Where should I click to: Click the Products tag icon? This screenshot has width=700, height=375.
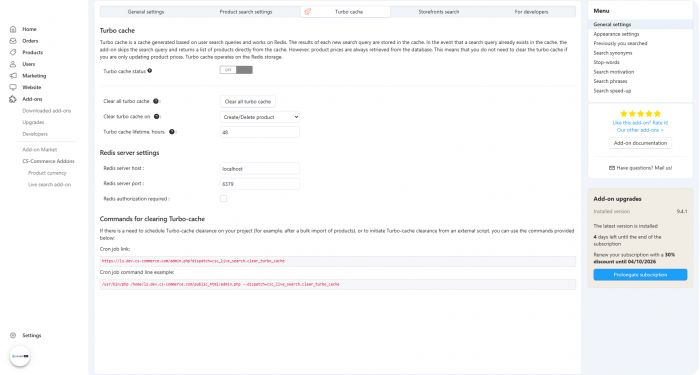tap(13, 52)
